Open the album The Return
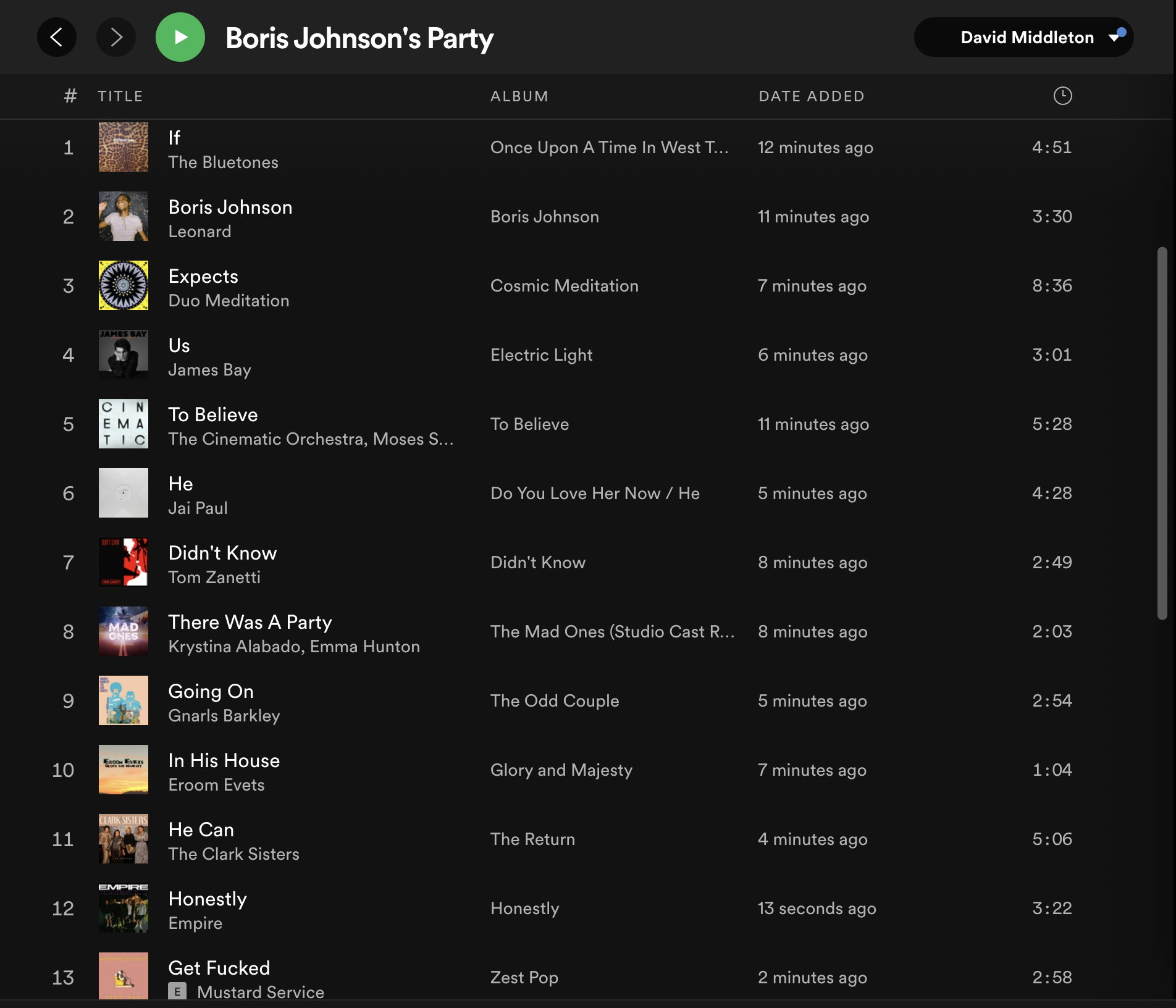Image resolution: width=1176 pixels, height=1008 pixels. click(533, 839)
